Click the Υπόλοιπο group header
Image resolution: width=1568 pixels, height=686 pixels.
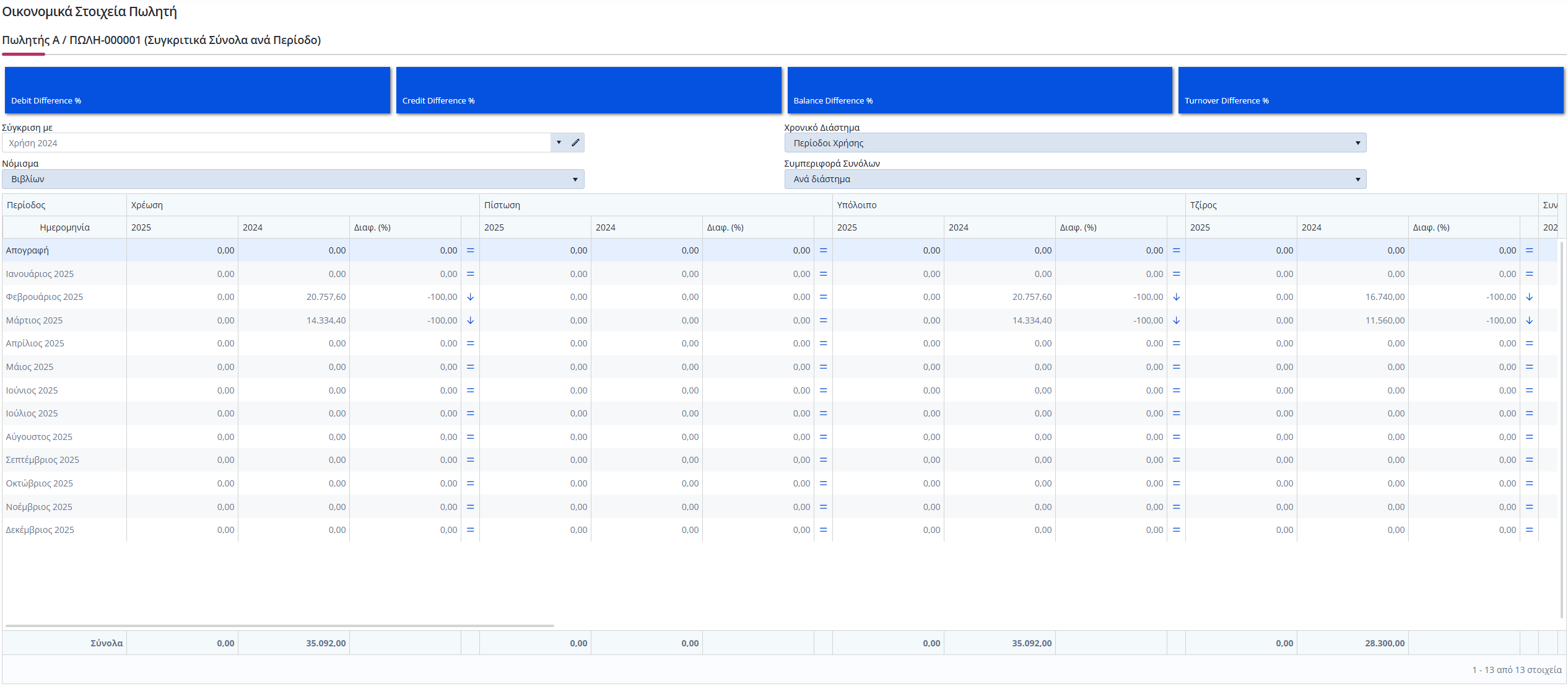click(1009, 205)
